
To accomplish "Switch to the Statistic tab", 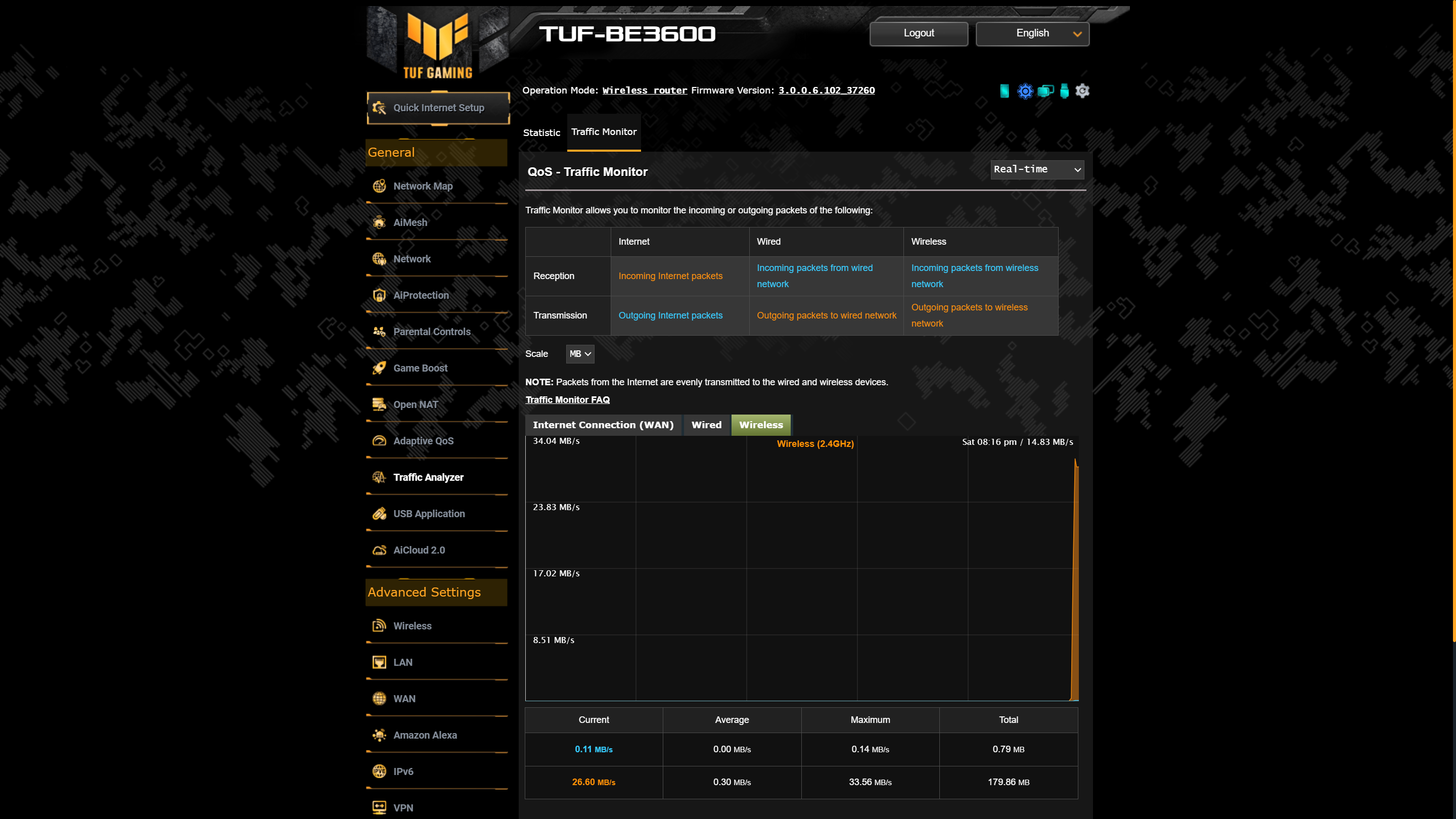I will 541,133.
